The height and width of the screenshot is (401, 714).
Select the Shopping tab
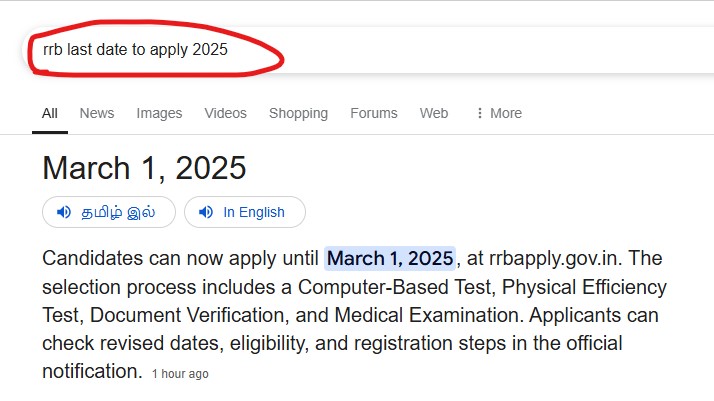point(298,113)
